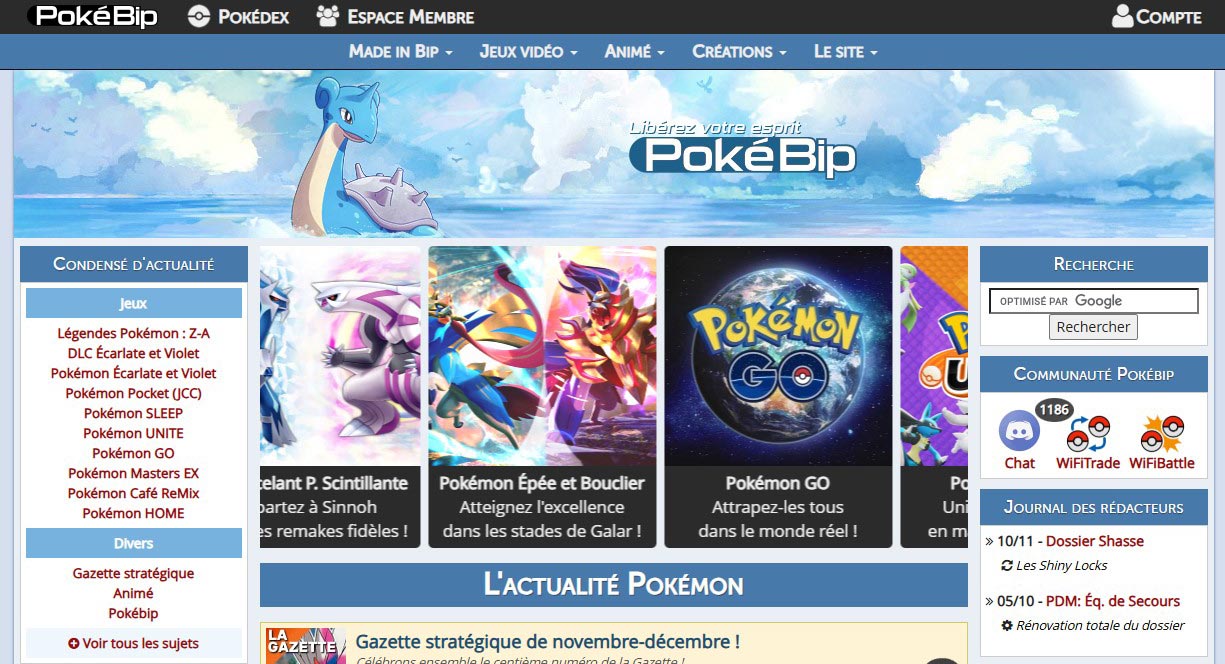1225x664 pixels.
Task: Open the Compte user account icon
Action: pyautogui.click(x=1122, y=16)
